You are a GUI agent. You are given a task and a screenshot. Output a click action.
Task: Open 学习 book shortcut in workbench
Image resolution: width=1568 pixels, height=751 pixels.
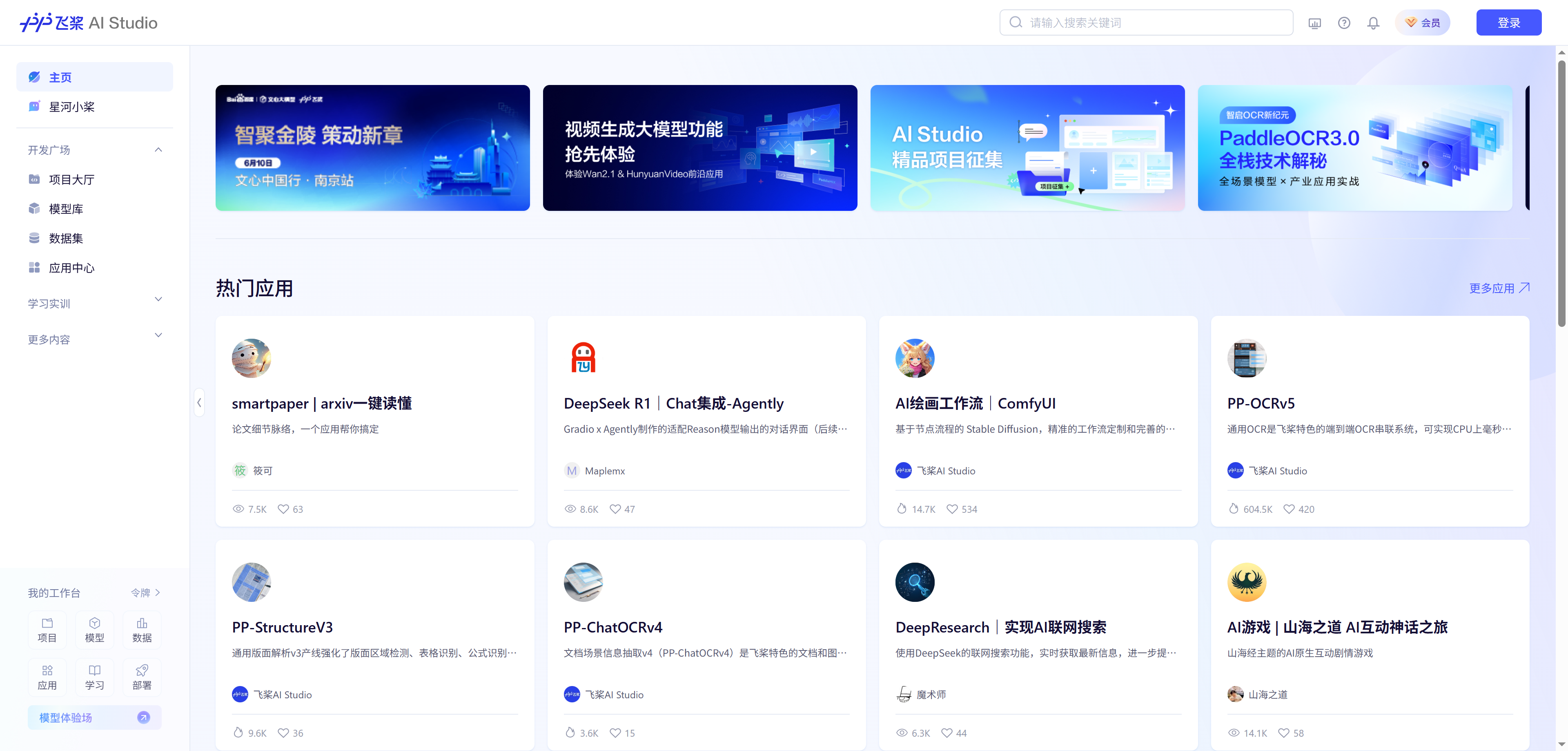(x=94, y=677)
